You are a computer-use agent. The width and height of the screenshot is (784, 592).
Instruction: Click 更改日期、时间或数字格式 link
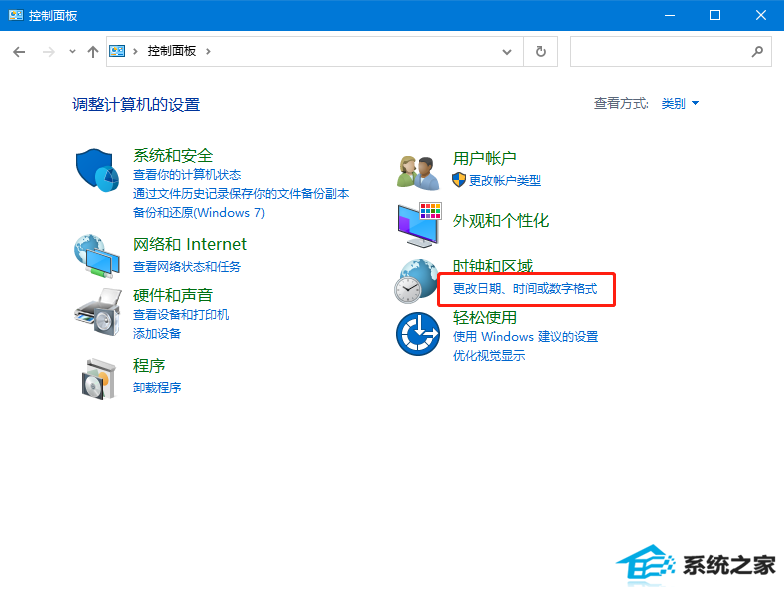click(524, 288)
